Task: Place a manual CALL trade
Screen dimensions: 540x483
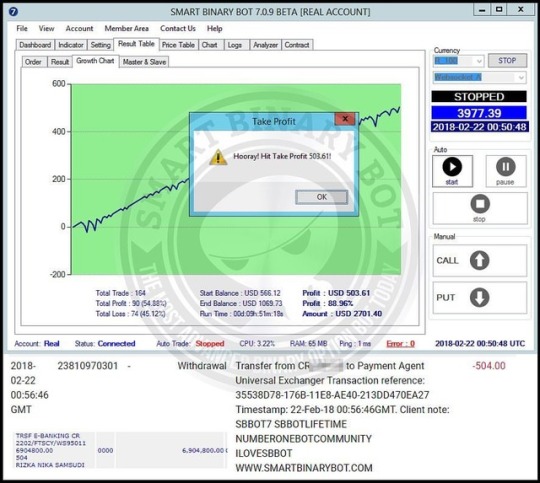Action: tap(480, 260)
